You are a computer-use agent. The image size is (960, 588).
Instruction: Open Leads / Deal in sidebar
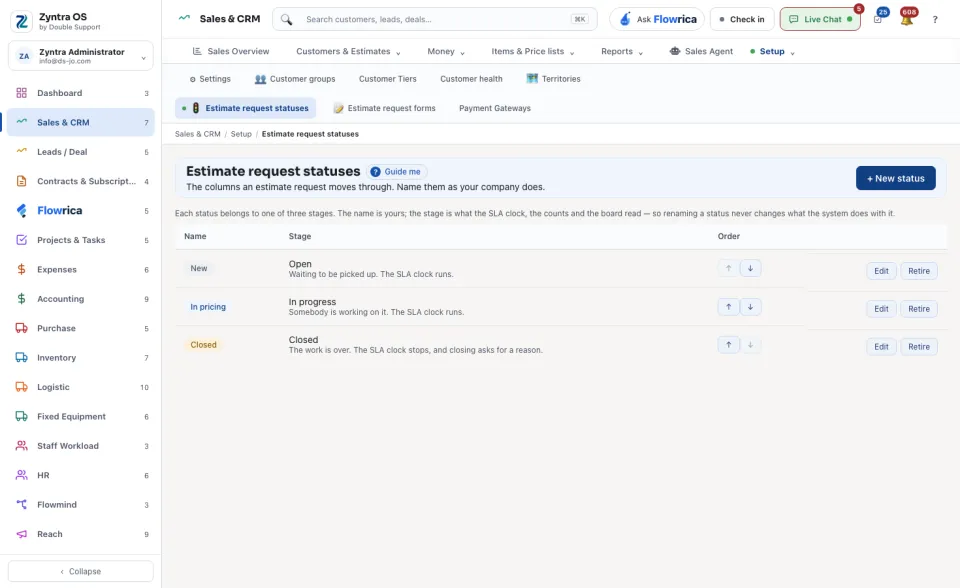[x=81, y=152]
